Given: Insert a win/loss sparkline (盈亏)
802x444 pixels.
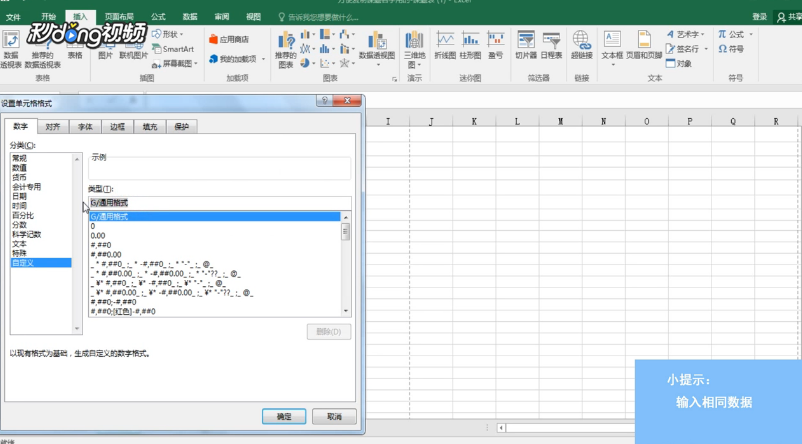Looking at the screenshot, I should pyautogui.click(x=495, y=45).
